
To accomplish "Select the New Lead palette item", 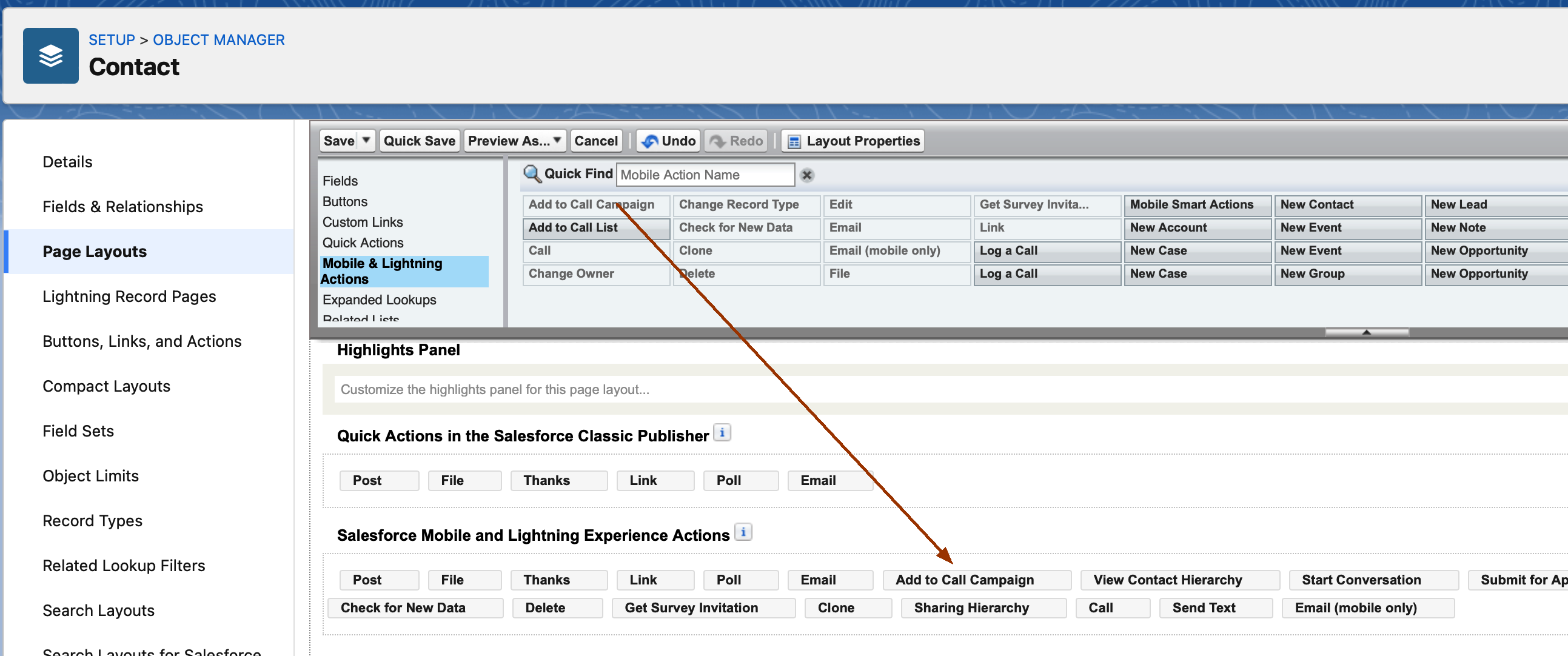I will [x=1497, y=205].
